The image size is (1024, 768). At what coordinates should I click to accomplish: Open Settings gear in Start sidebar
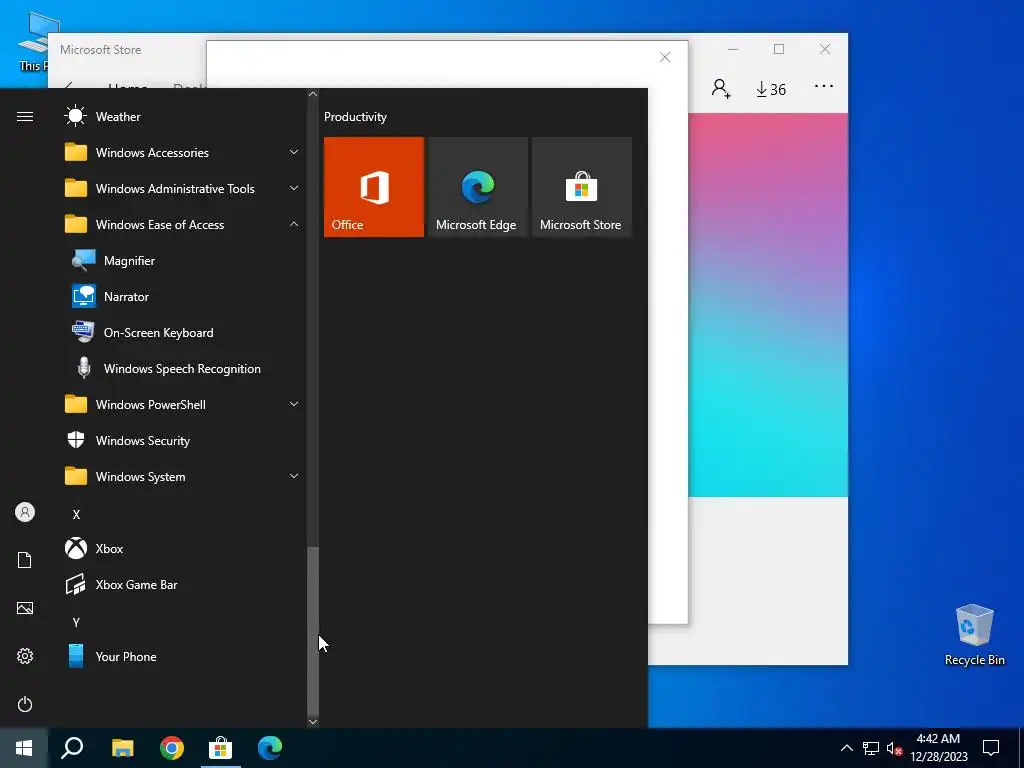pyautogui.click(x=25, y=656)
